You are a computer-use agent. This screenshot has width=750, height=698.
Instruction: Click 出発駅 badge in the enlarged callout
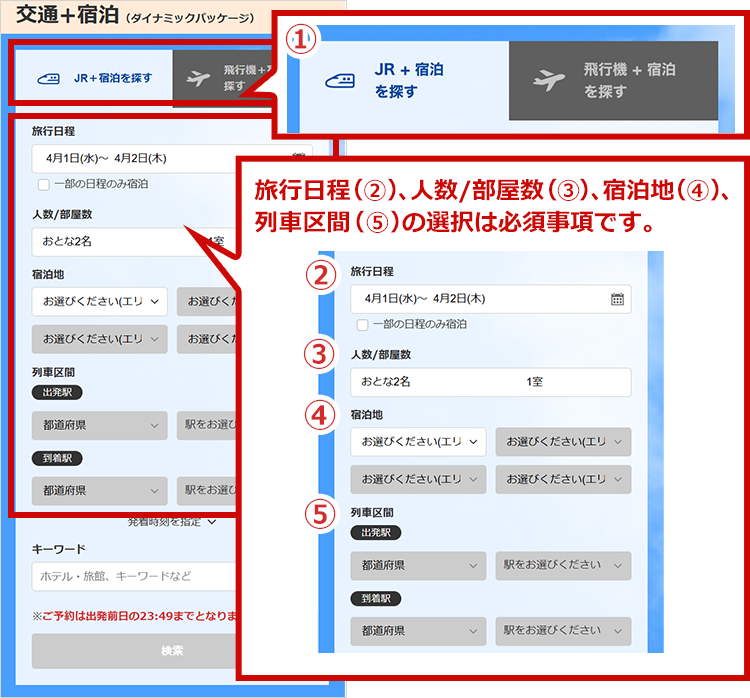[x=376, y=532]
